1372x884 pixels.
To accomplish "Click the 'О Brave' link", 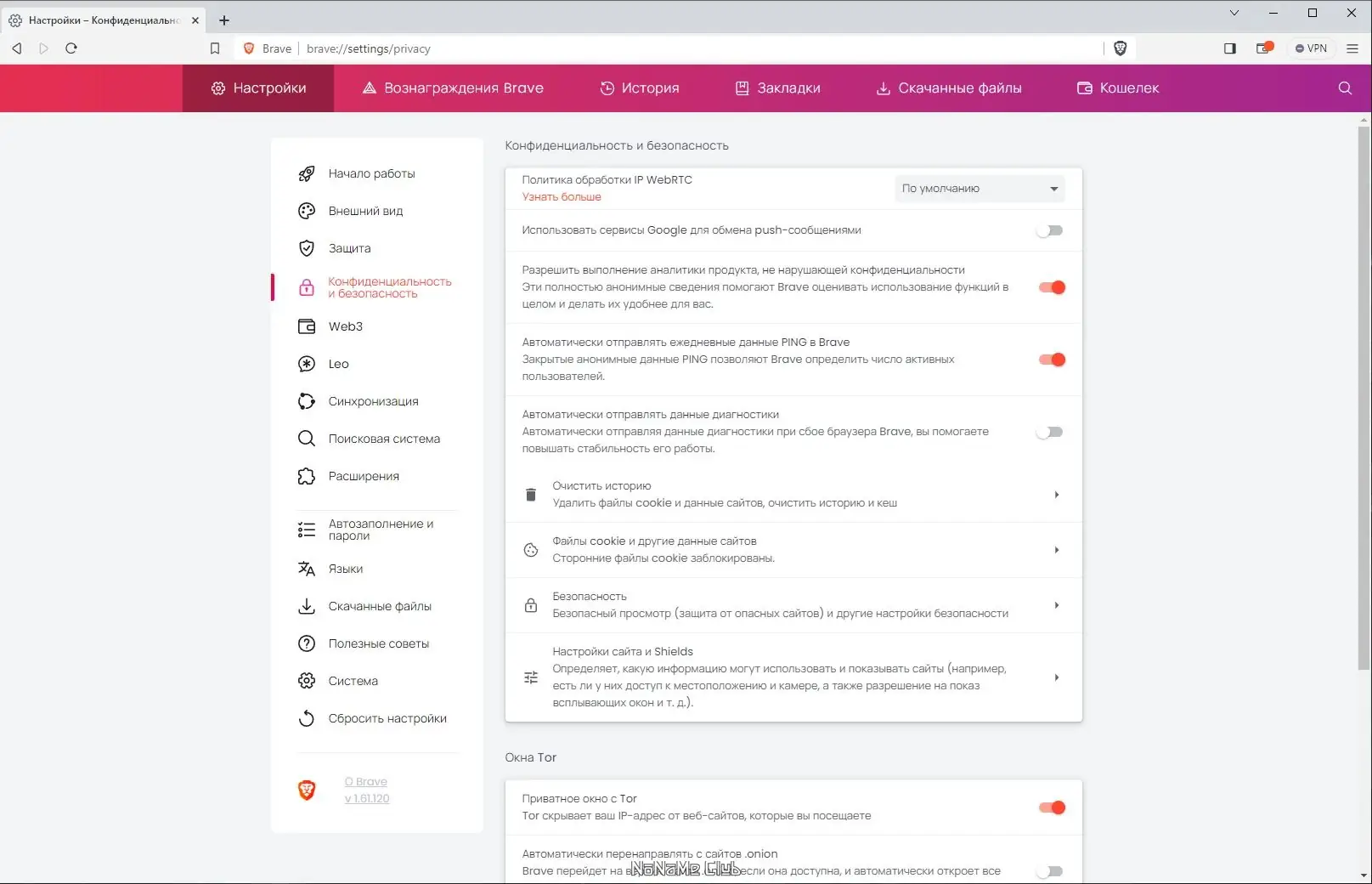I will pyautogui.click(x=366, y=782).
